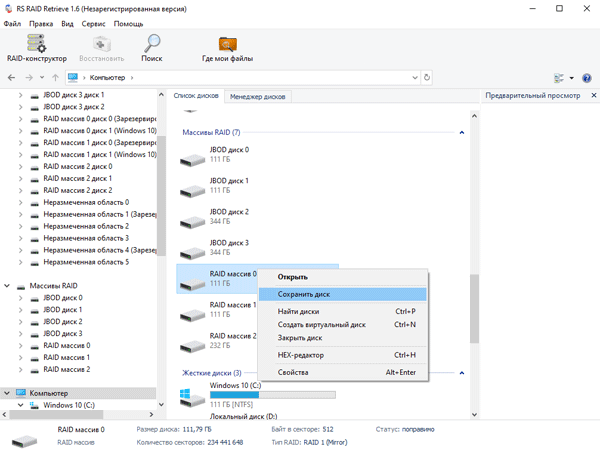Expand JBOD диск 3 диск 1 node
The image size is (600, 453).
click(21, 95)
